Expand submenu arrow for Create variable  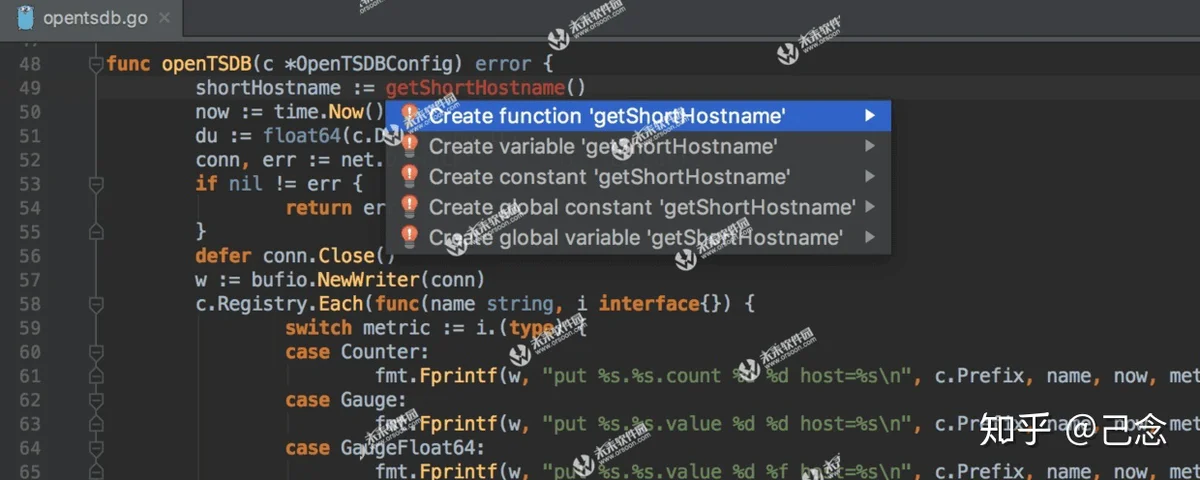pyautogui.click(x=870, y=146)
